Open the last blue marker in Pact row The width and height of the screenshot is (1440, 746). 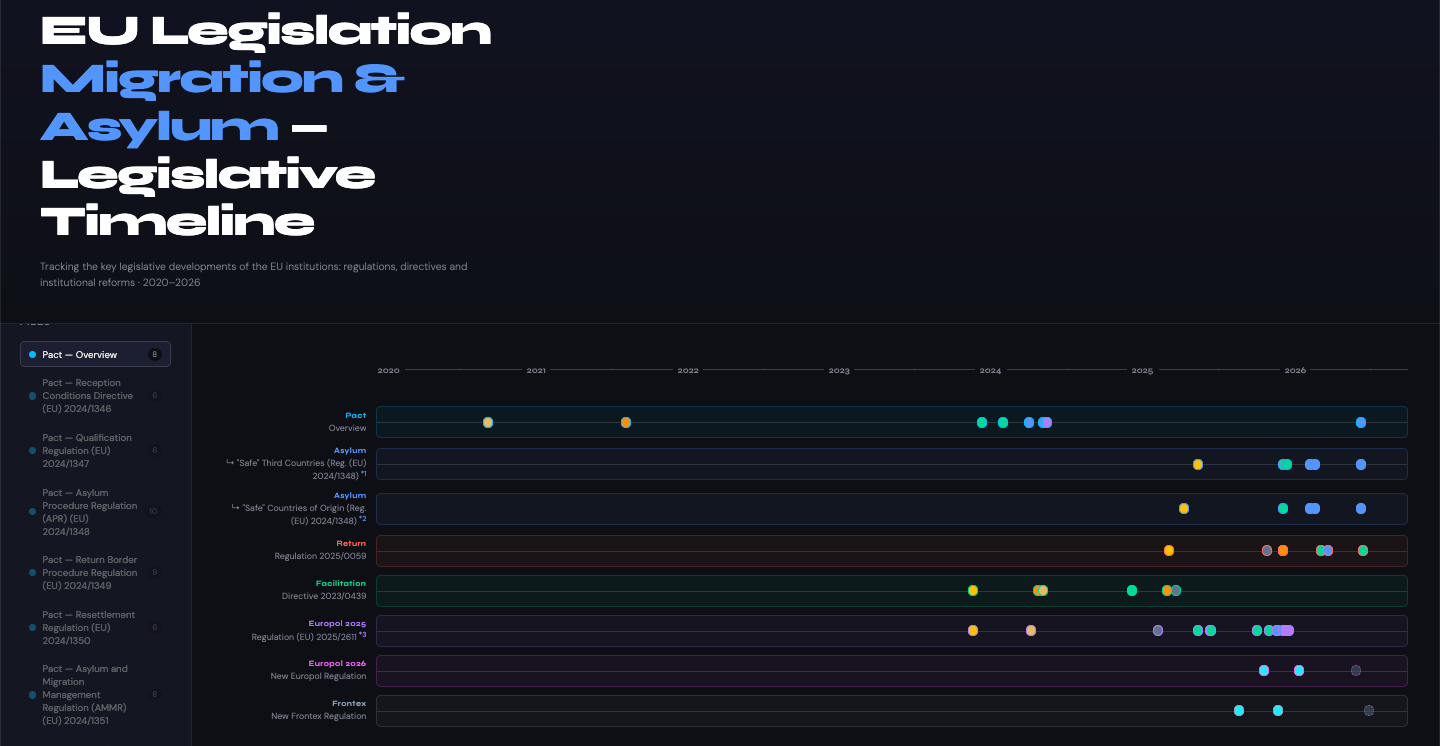(1361, 422)
